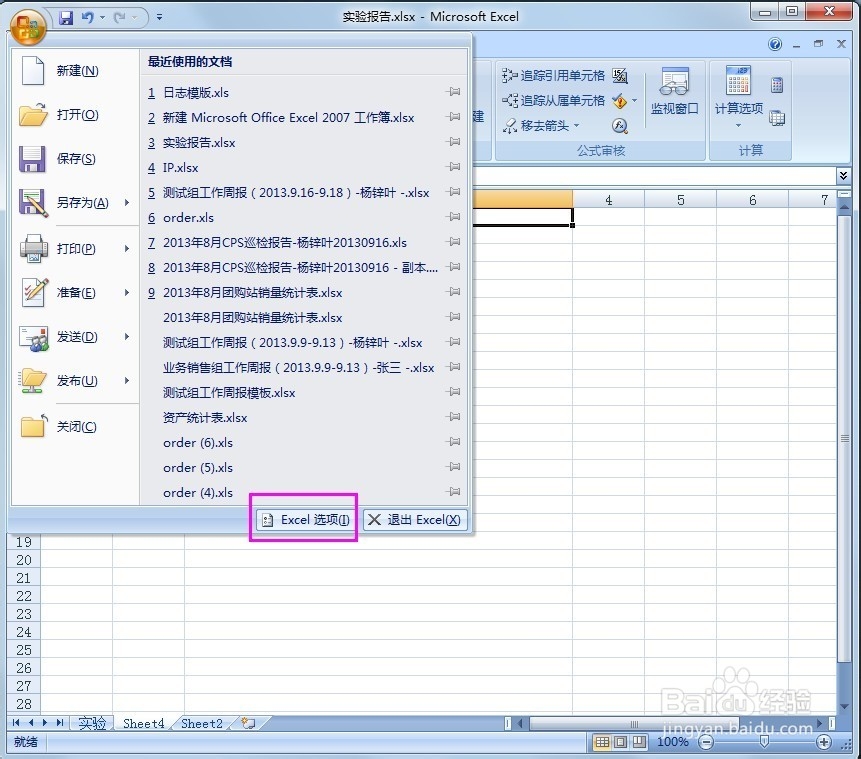Choose 准备(E) from the Office menu

point(75,293)
